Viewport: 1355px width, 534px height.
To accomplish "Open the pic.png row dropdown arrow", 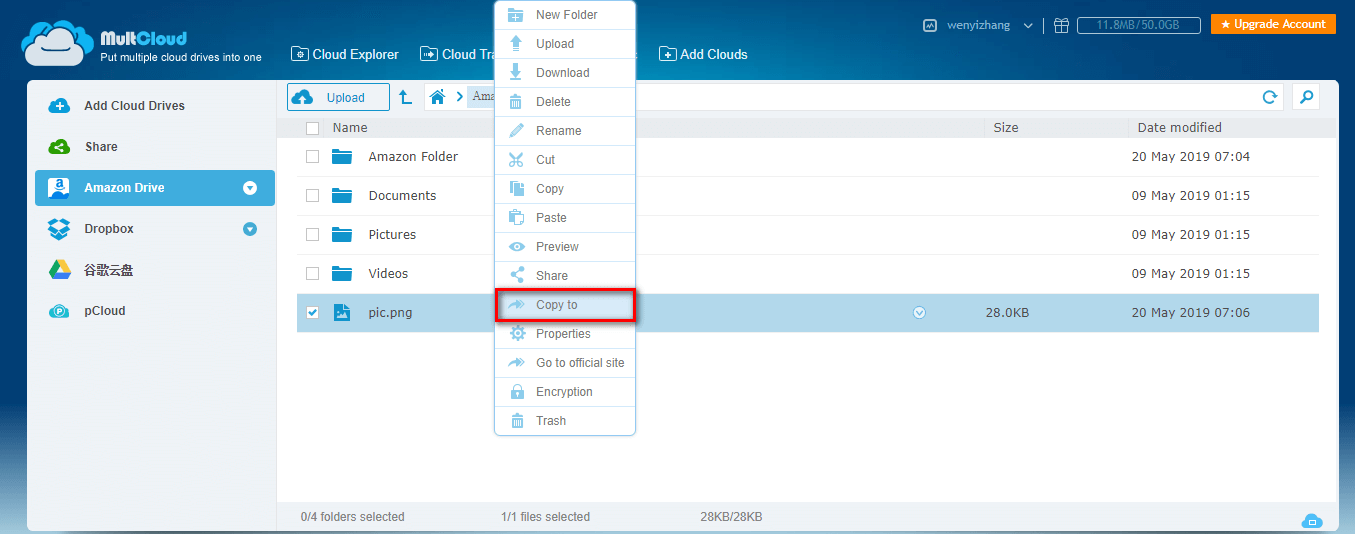I will [x=920, y=313].
